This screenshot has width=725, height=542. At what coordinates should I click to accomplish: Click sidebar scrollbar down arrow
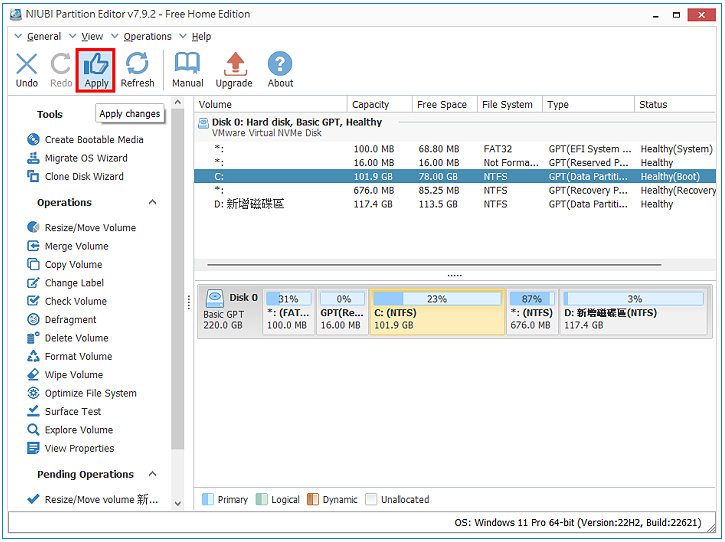[x=178, y=504]
